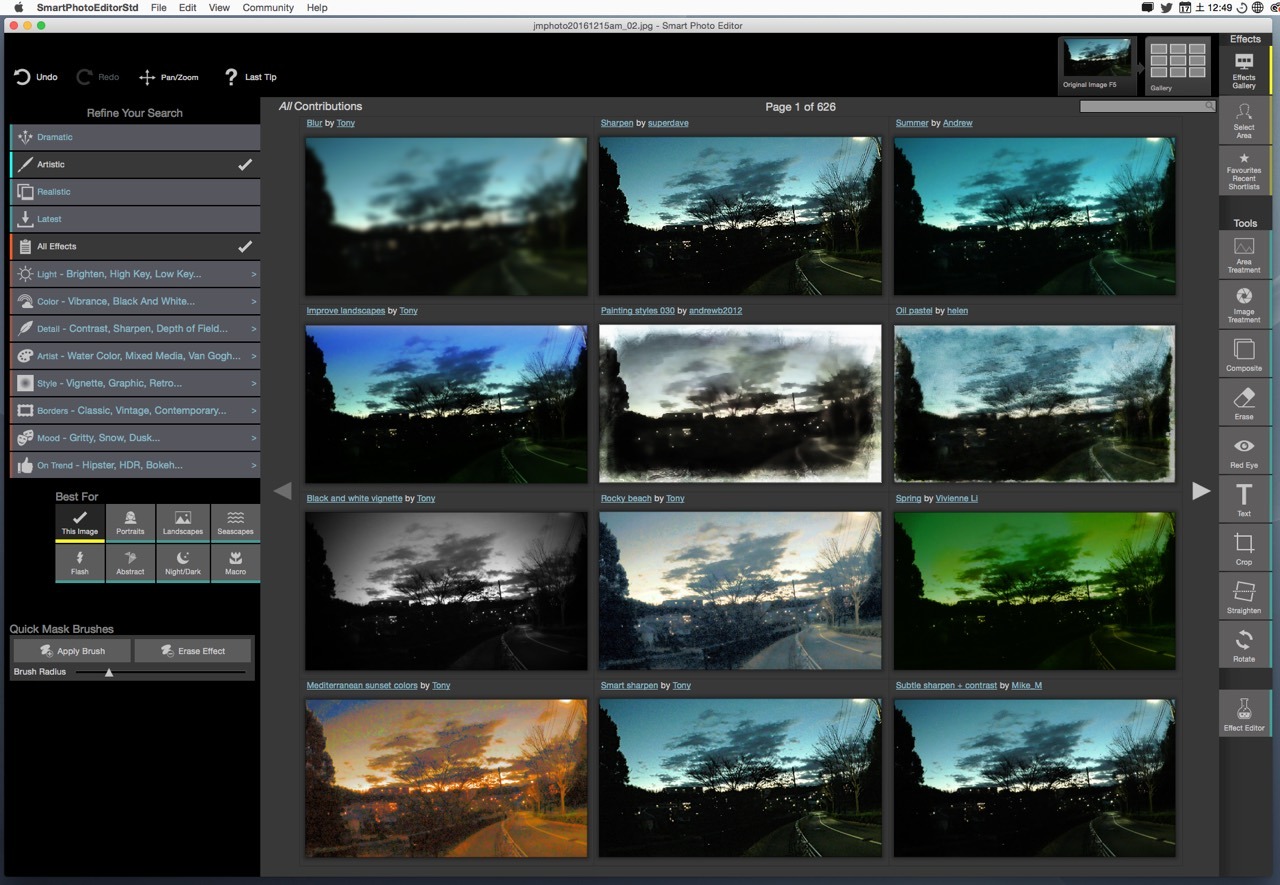The height and width of the screenshot is (885, 1280).
Task: Expand Mood - Gritty, Snow, Dusk category
Action: 135,437
